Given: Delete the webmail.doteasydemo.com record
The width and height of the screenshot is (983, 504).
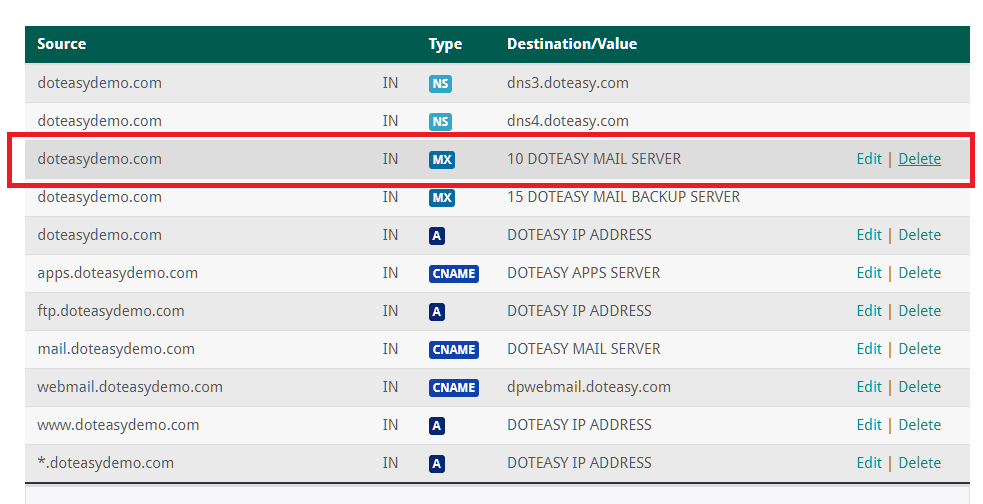Looking at the screenshot, I should 919,387.
